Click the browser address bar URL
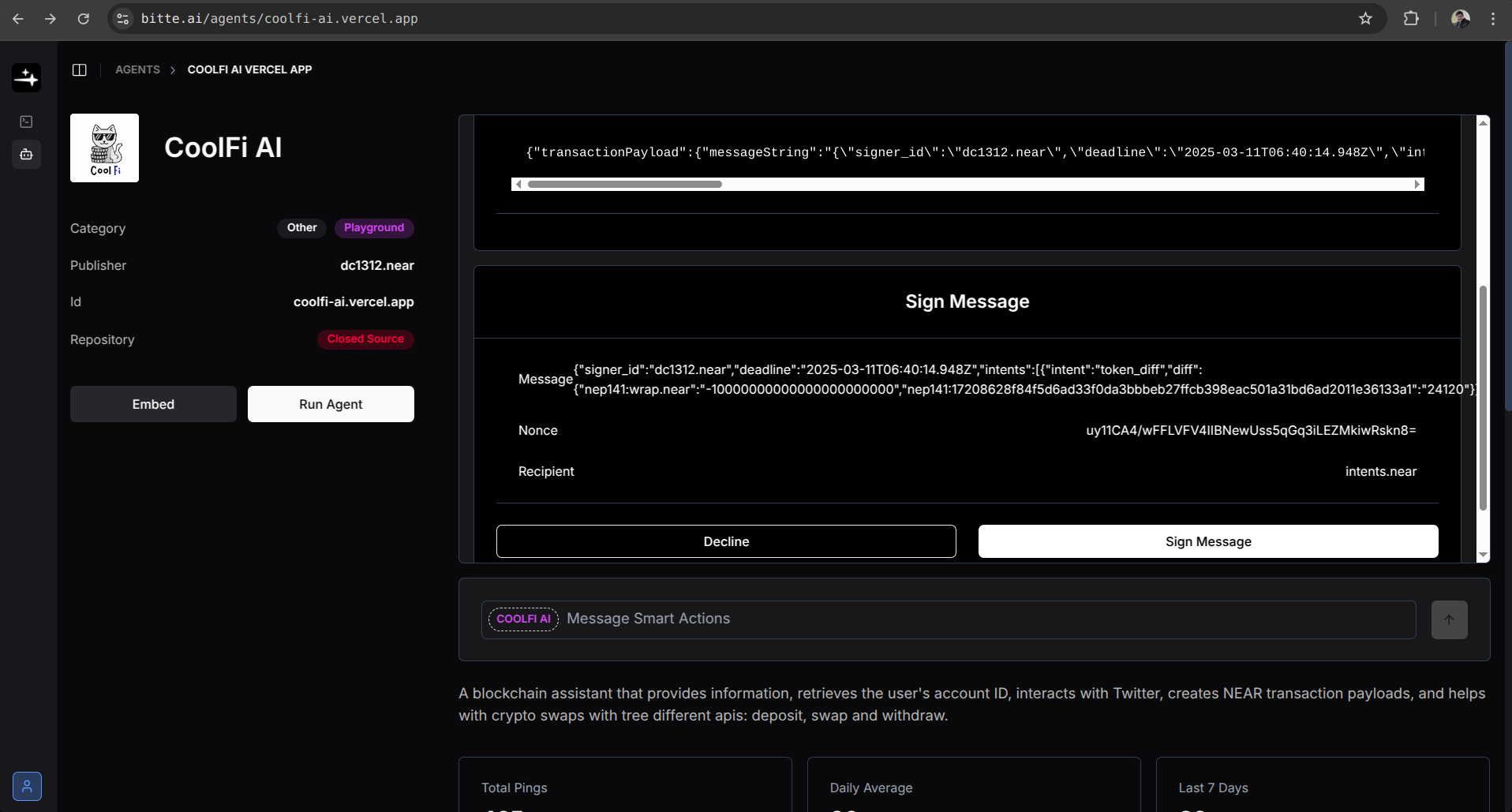The height and width of the screenshot is (812, 1512). pyautogui.click(x=279, y=19)
